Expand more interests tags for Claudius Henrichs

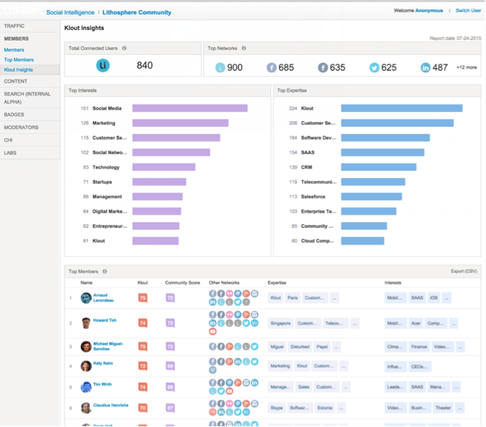460,408
